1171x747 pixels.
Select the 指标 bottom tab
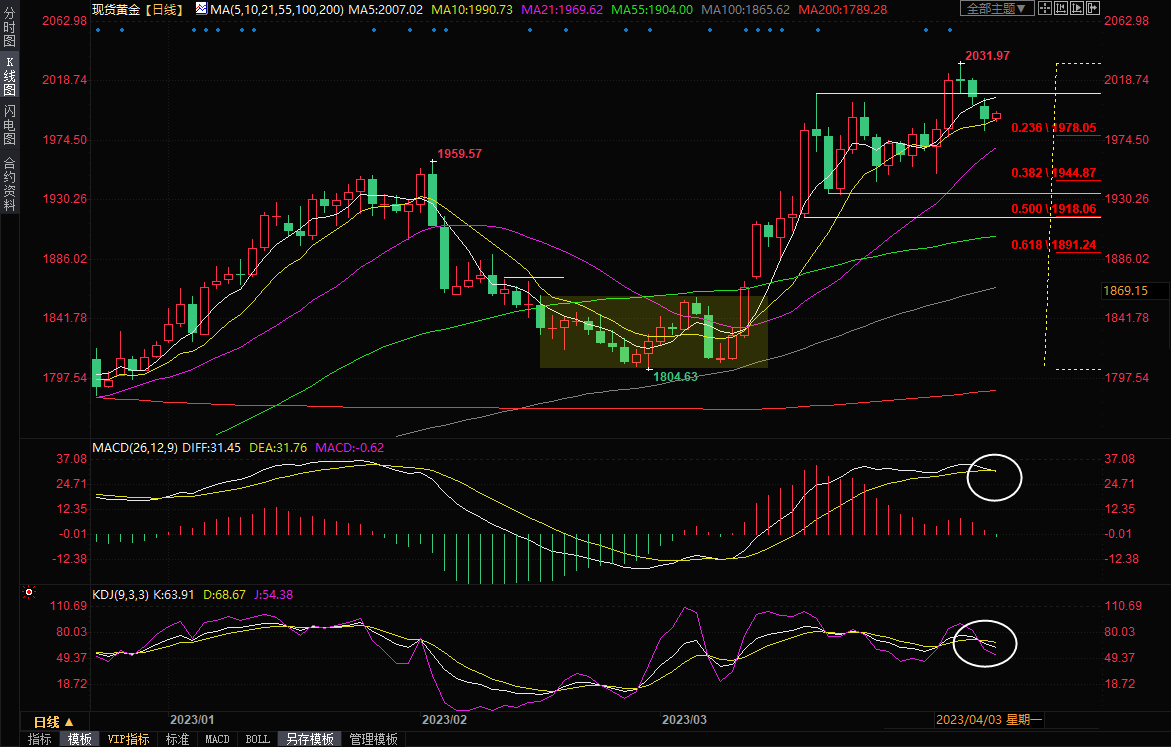[40, 739]
